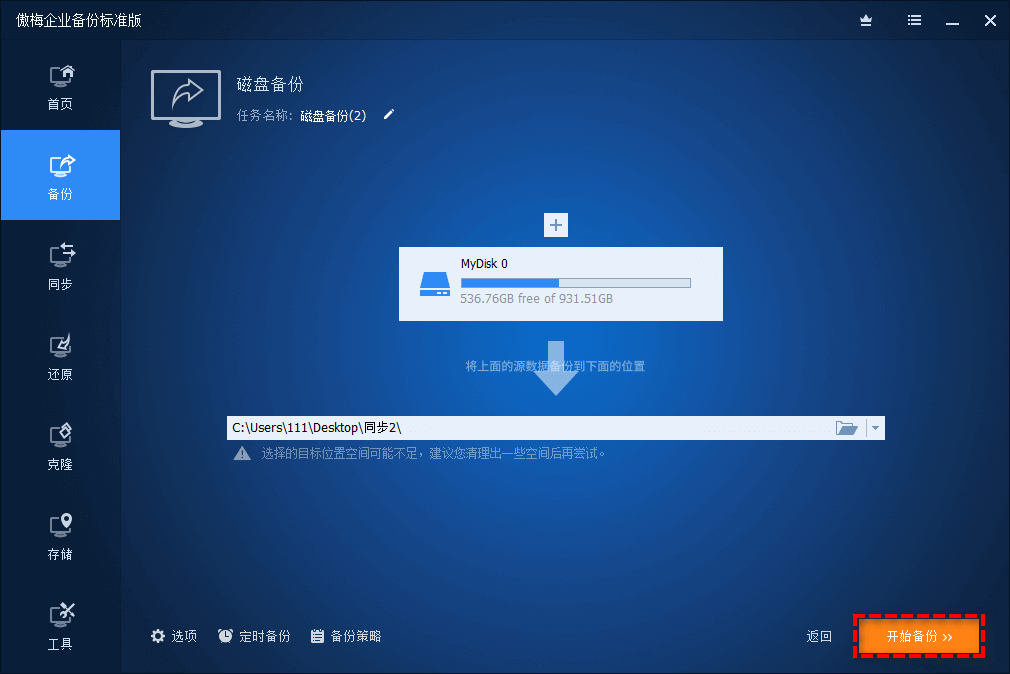Click the 磁盘备份 page heading
The image size is (1010, 674).
270,84
